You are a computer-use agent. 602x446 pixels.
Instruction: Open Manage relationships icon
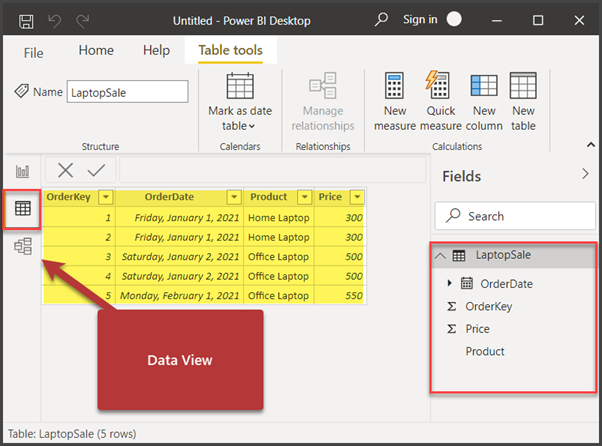click(323, 85)
